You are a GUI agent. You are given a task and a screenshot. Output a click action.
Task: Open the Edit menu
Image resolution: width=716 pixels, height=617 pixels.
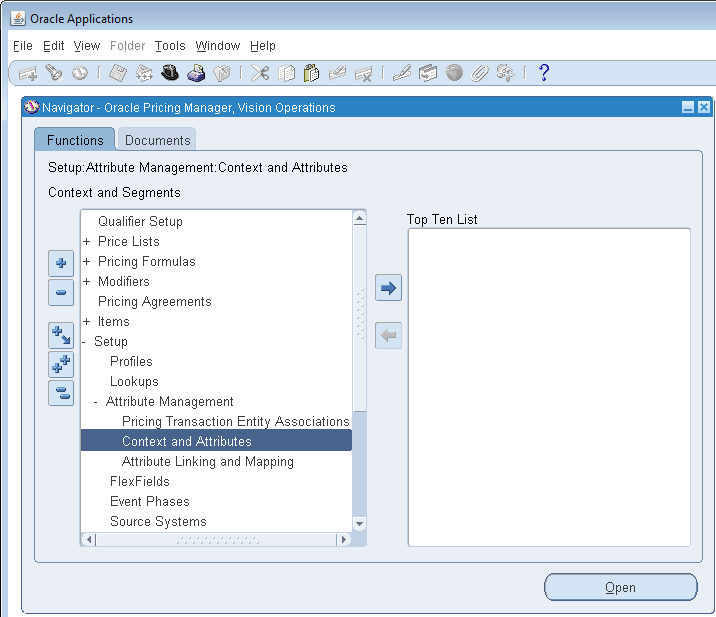pos(53,46)
